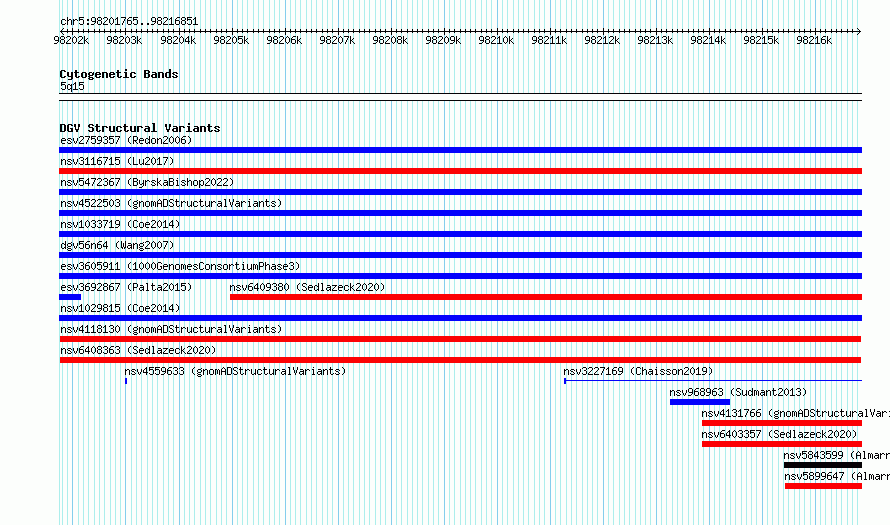The width and height of the screenshot is (890, 525).
Task: Open nsv3116715 (Lu2017) variant label
Action: point(117,161)
